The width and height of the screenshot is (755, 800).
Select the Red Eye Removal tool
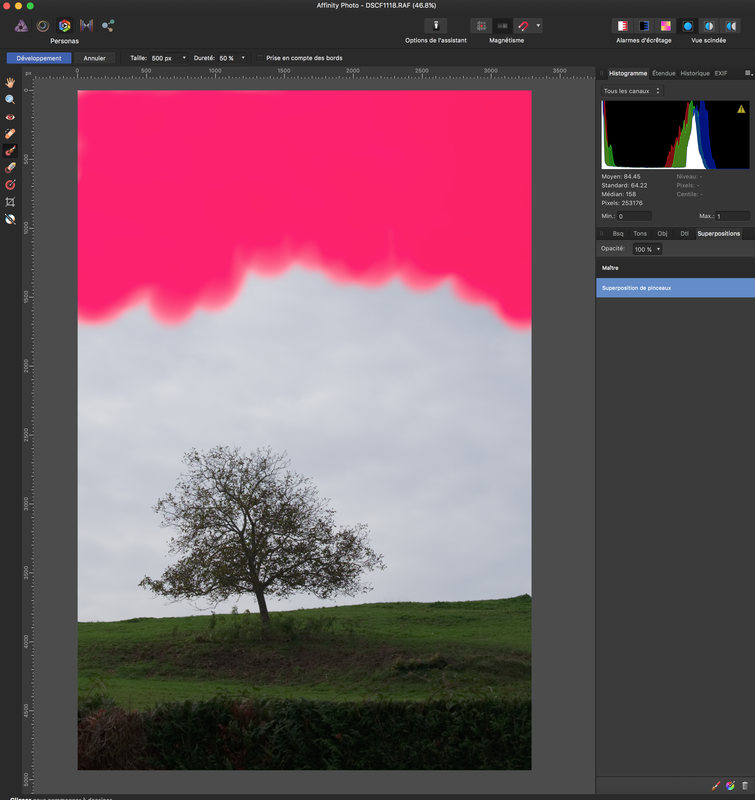click(x=10, y=117)
